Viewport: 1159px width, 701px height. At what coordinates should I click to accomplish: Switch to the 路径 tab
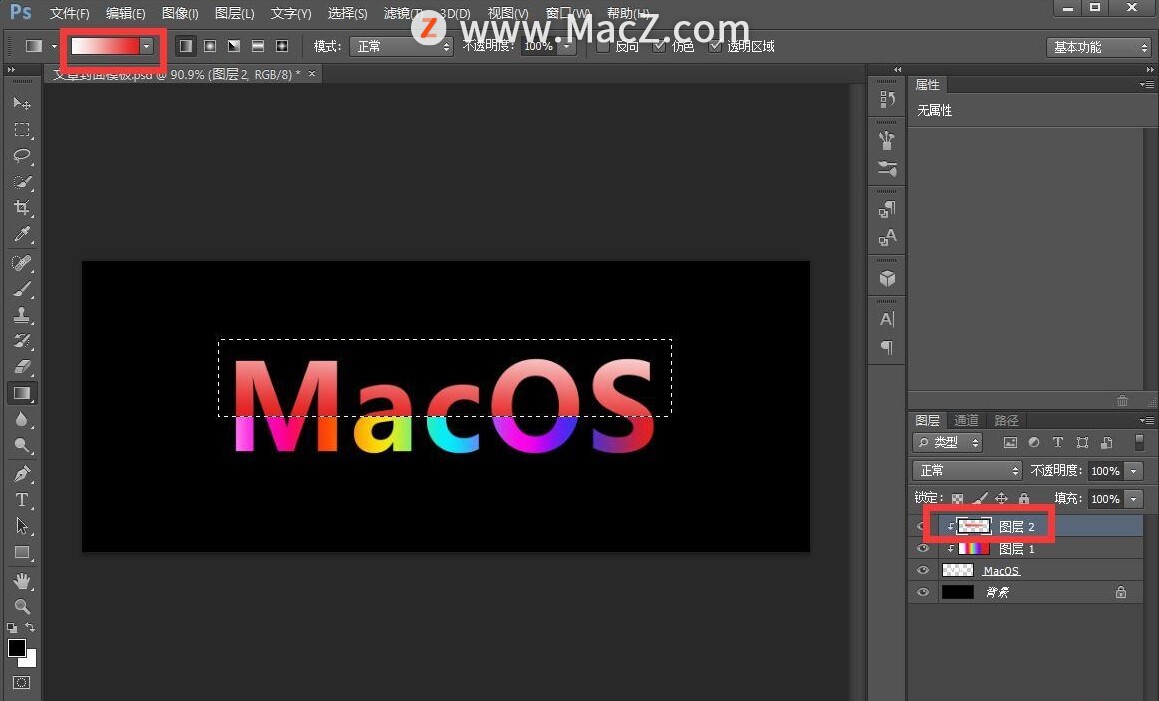(1006, 420)
